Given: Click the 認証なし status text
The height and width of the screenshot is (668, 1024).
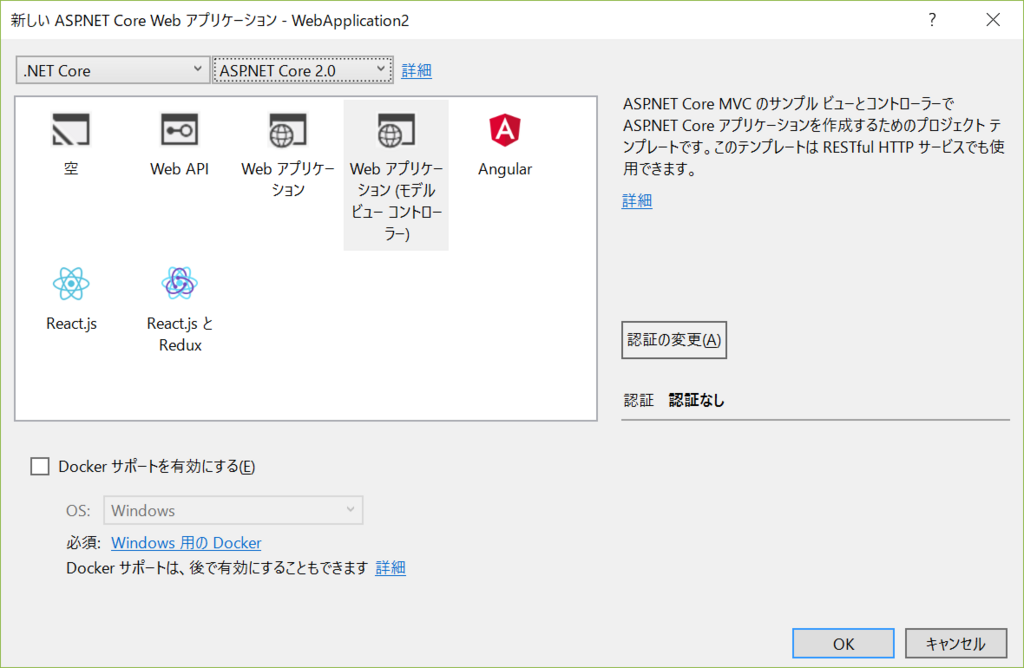Looking at the screenshot, I should [696, 400].
